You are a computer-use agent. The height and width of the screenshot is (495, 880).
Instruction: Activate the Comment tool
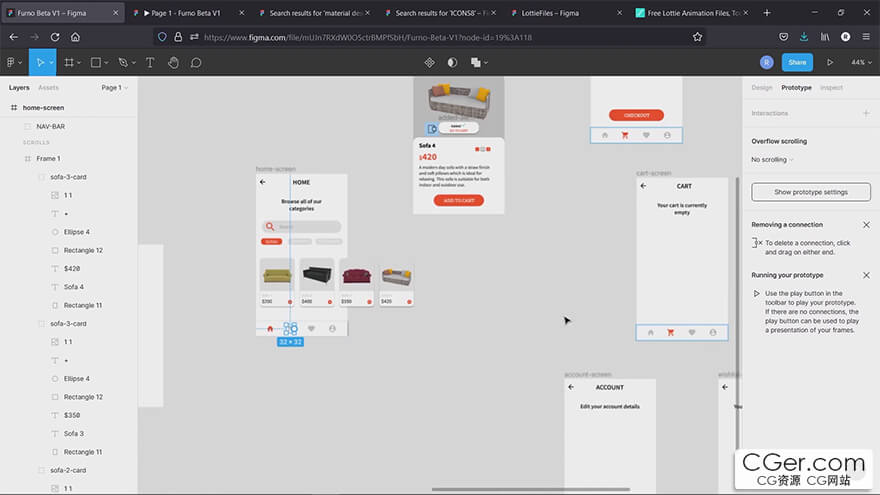(x=196, y=63)
